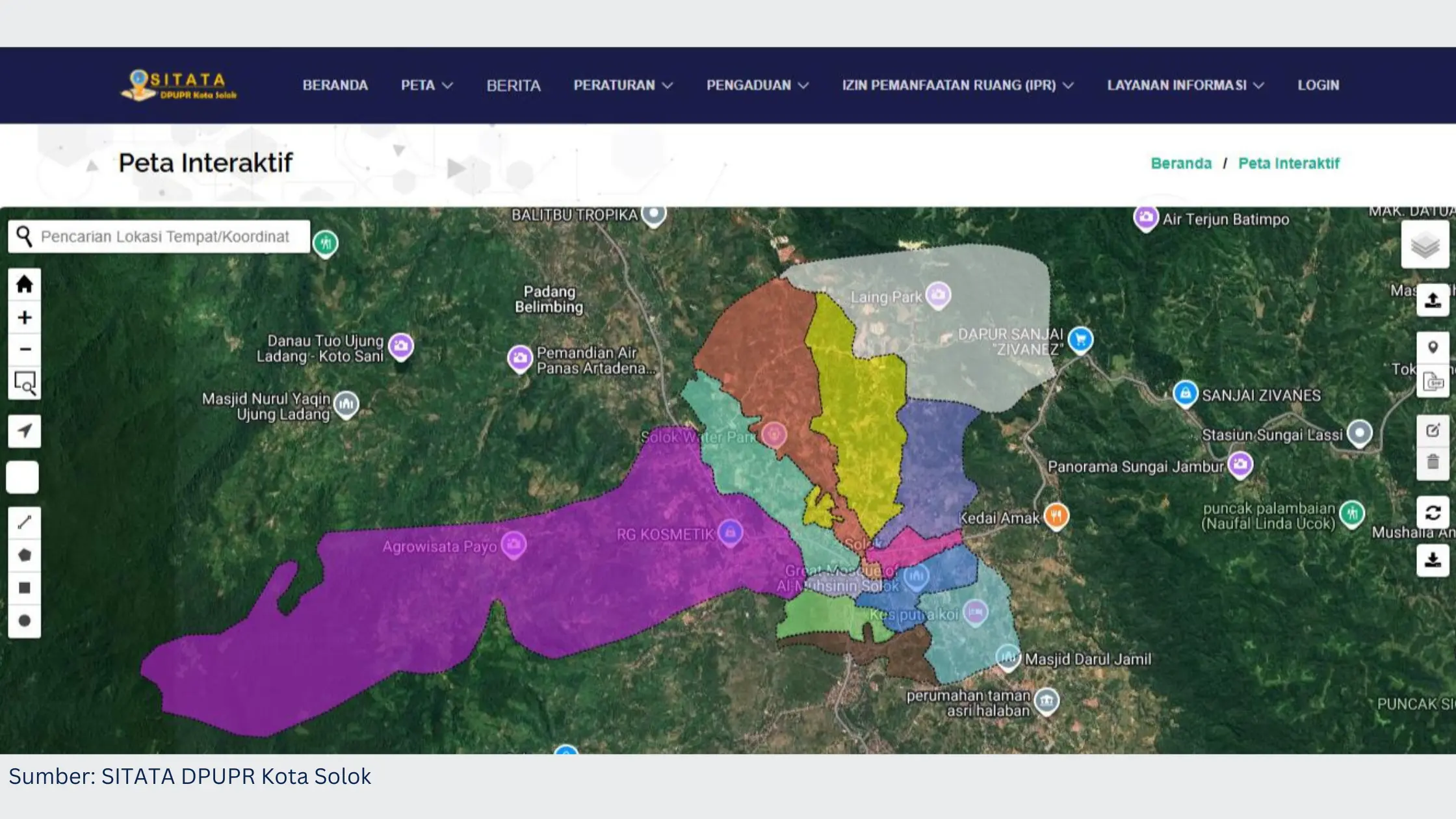Click the LOGIN link
Viewport: 1456px width, 819px height.
(1317, 84)
